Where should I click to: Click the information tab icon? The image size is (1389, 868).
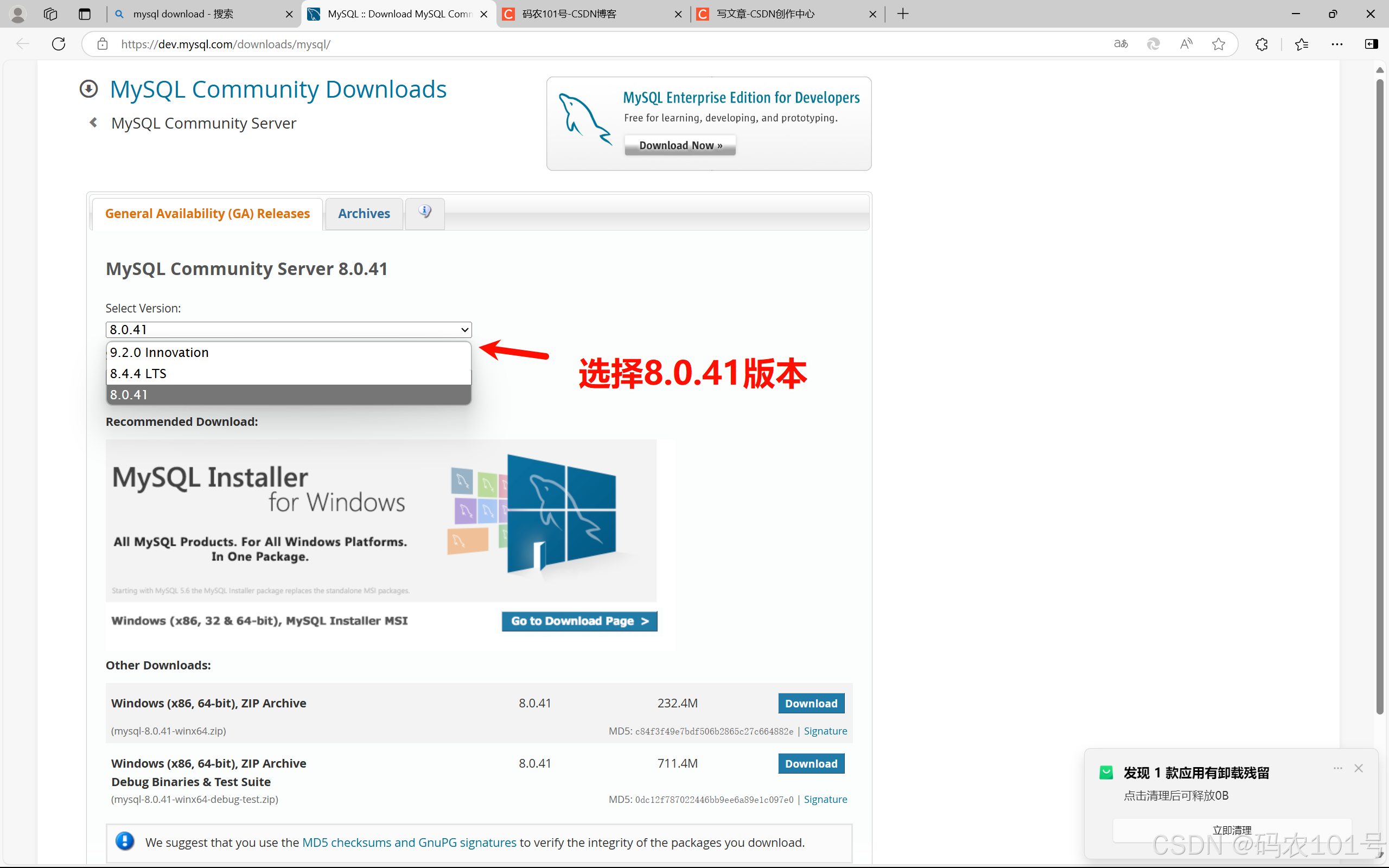(x=425, y=213)
